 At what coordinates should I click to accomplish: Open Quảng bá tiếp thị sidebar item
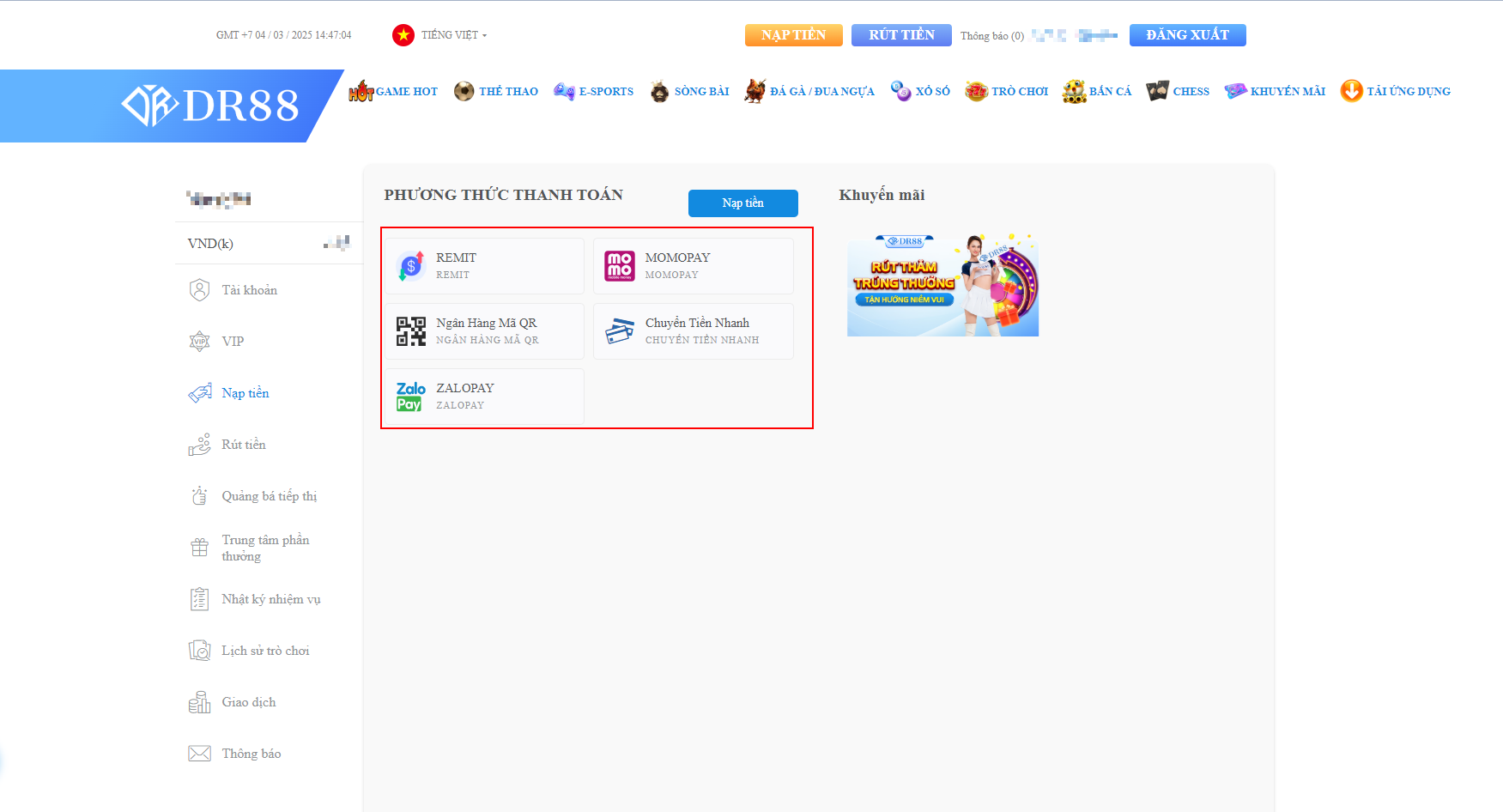point(270,496)
